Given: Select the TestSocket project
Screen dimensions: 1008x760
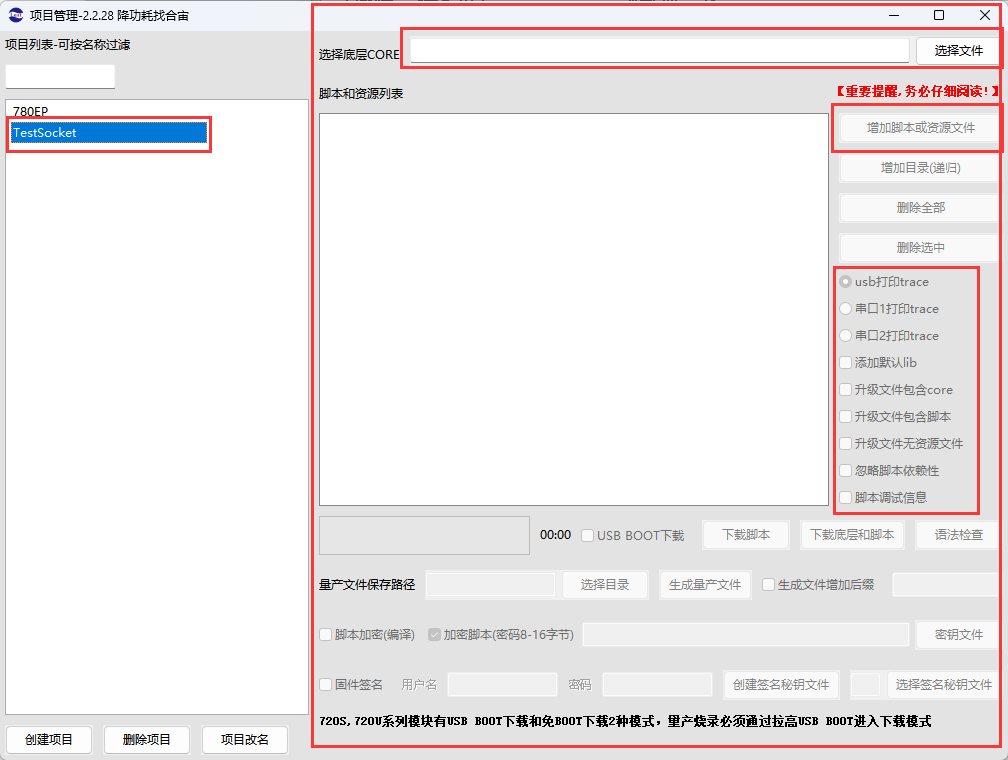Looking at the screenshot, I should [x=109, y=132].
